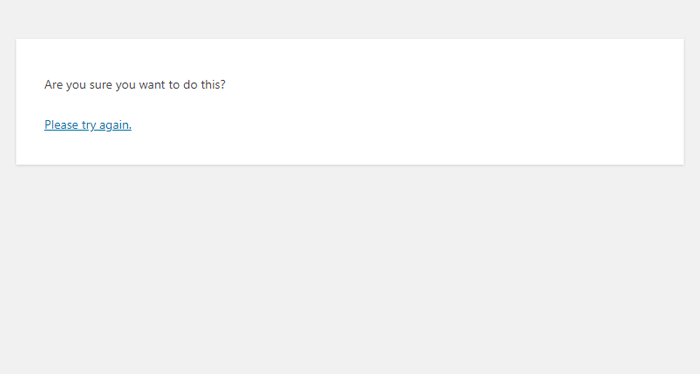Click white padding above the message text
The image size is (700, 374).
(x=350, y=58)
